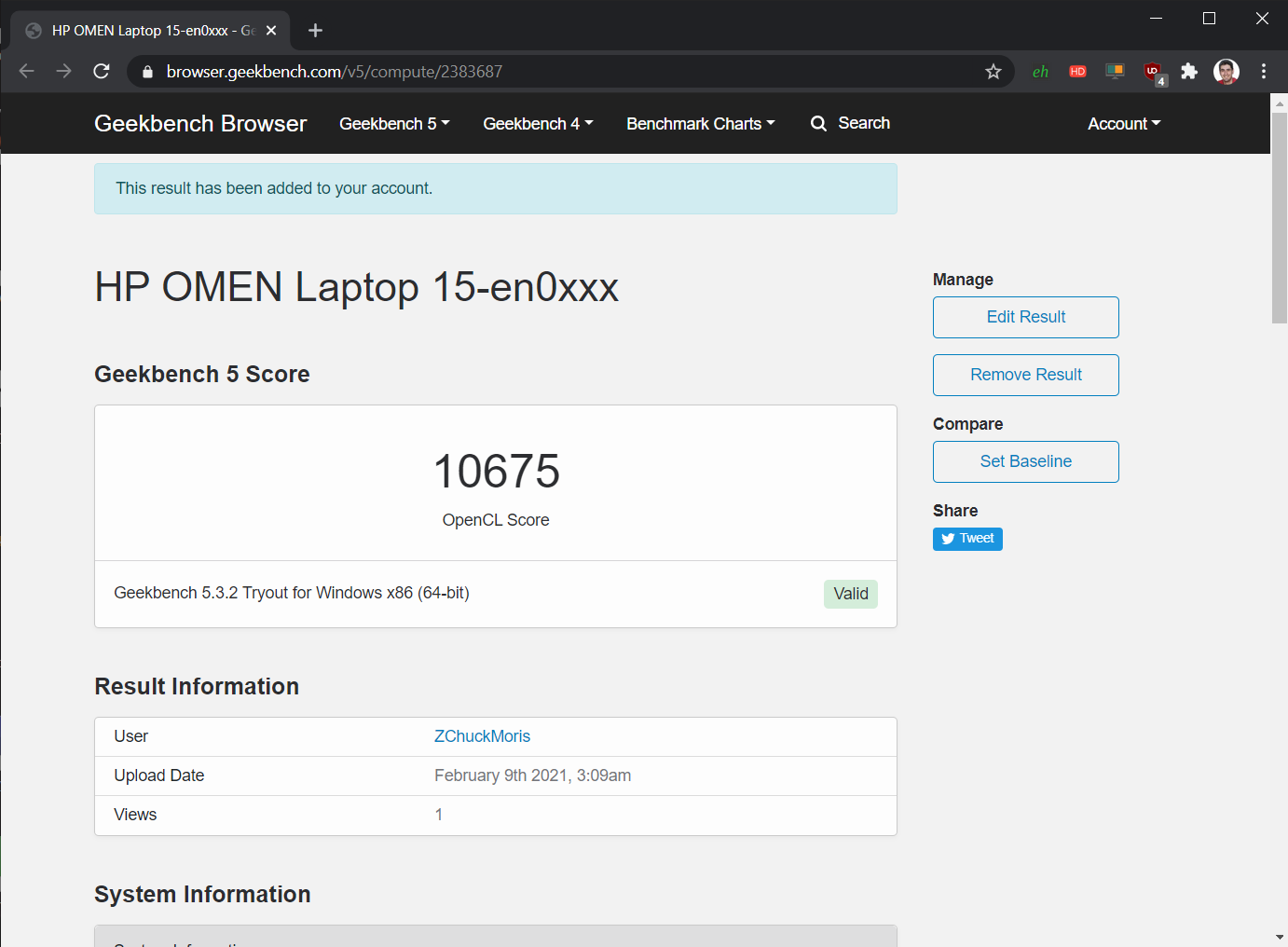This screenshot has width=1288, height=947.
Task: Click the Remove Result button
Action: click(1026, 375)
